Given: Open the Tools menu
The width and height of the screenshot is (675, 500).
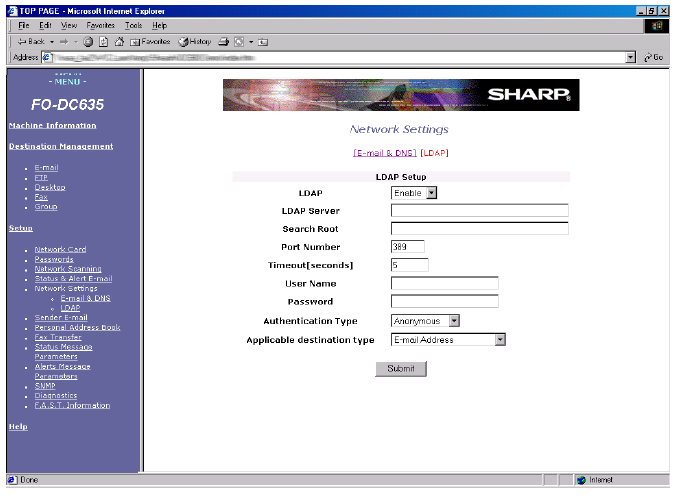Looking at the screenshot, I should 133,24.
